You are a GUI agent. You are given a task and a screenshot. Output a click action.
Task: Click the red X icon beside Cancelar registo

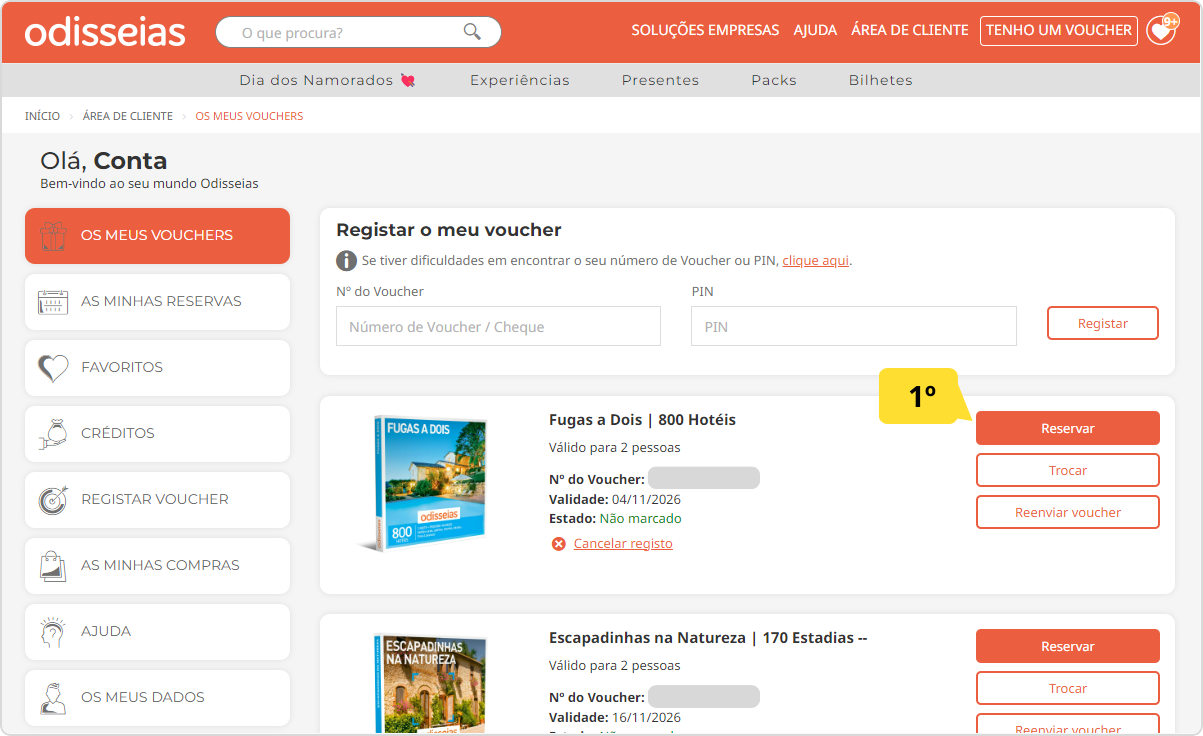pyautogui.click(x=558, y=544)
